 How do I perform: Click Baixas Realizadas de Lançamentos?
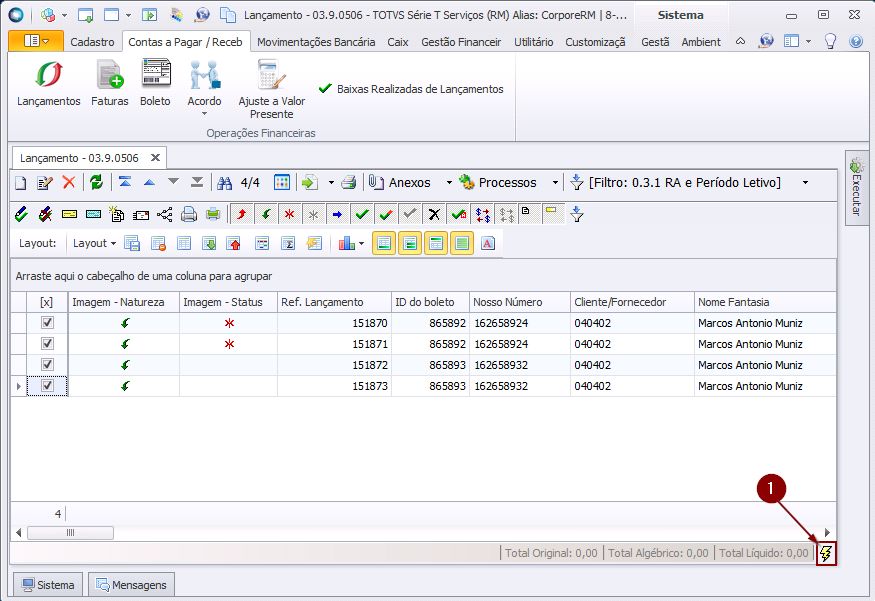(x=411, y=89)
